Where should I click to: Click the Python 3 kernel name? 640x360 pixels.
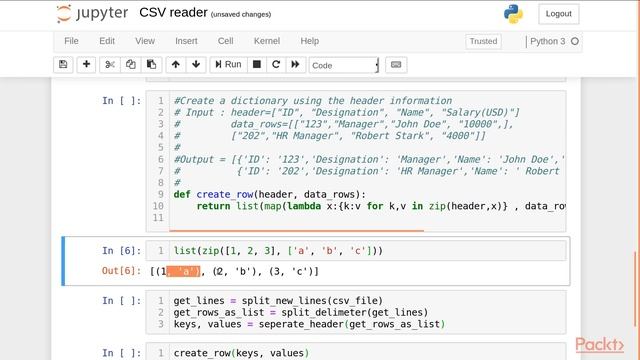click(547, 41)
